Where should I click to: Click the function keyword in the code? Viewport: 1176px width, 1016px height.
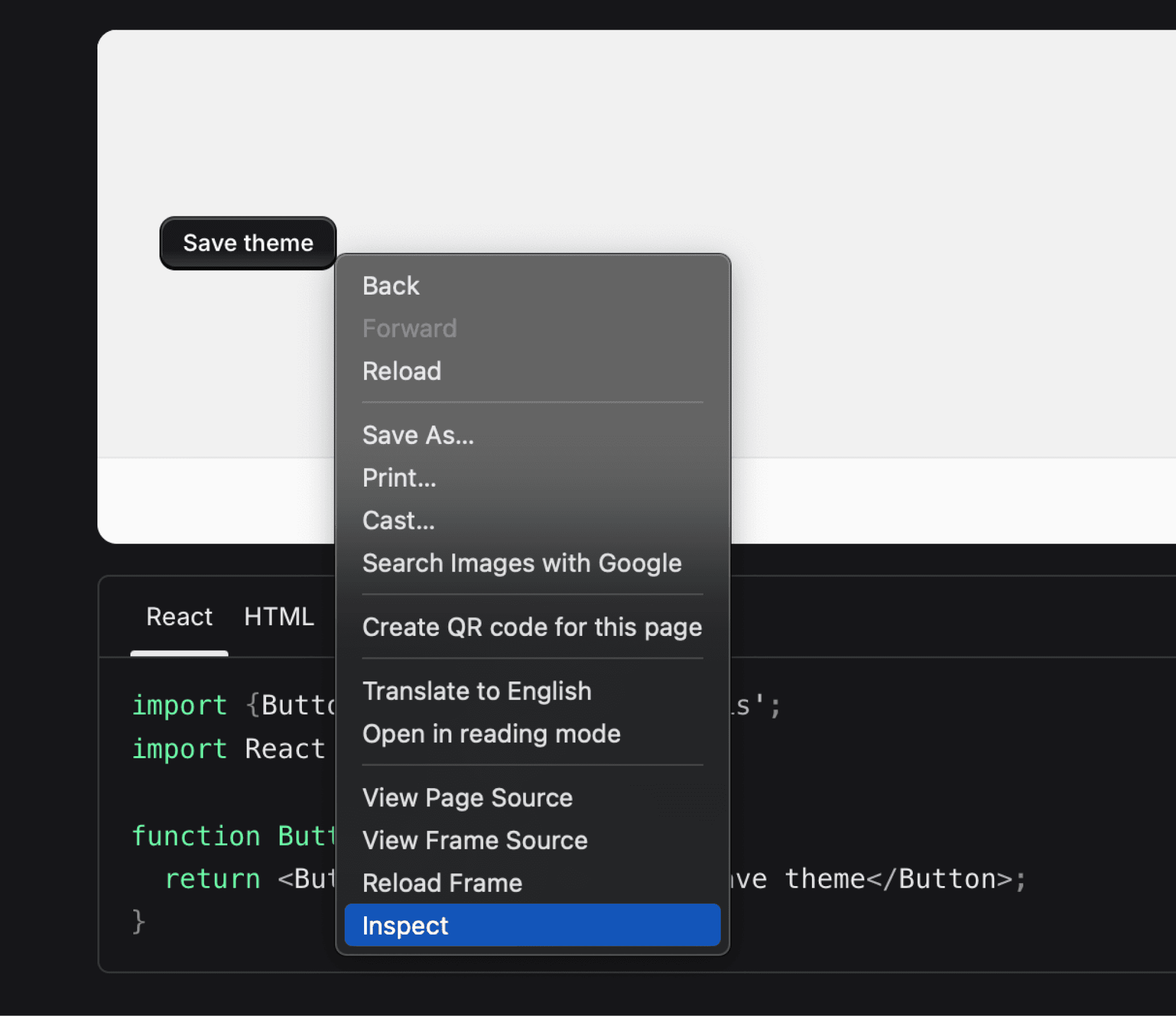(x=196, y=836)
